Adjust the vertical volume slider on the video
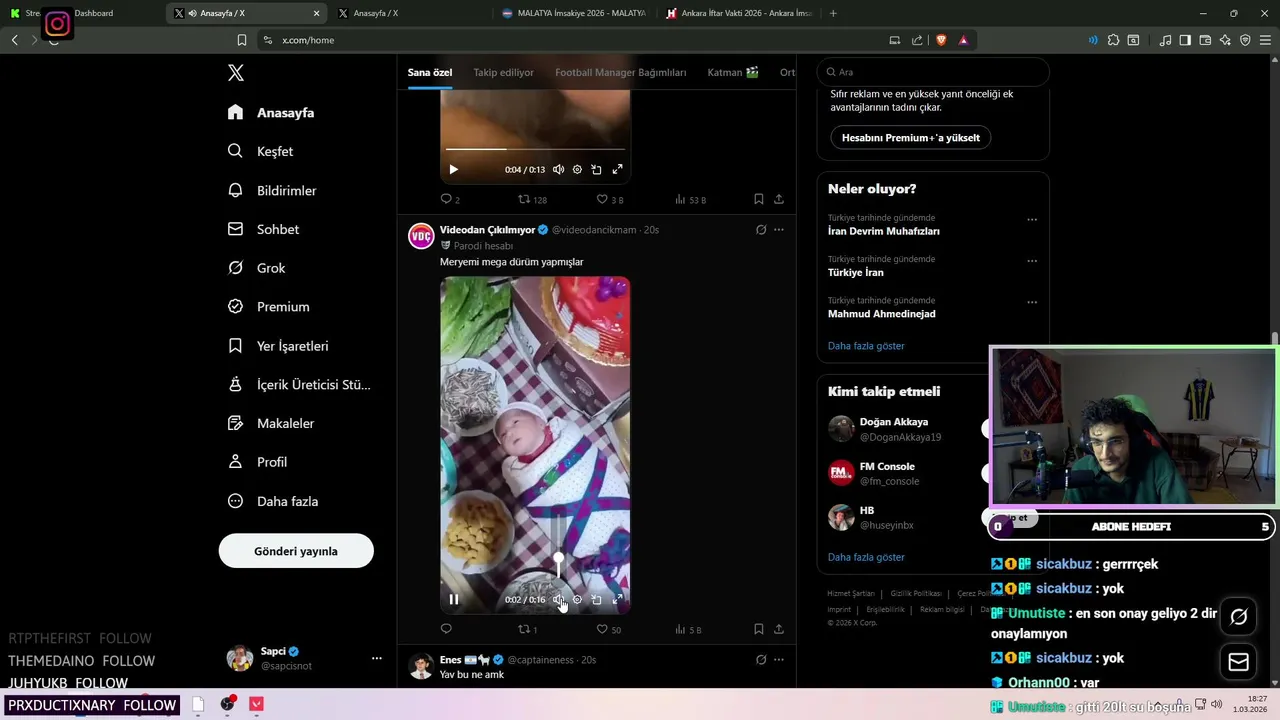This screenshot has height=720, width=1280. click(558, 548)
